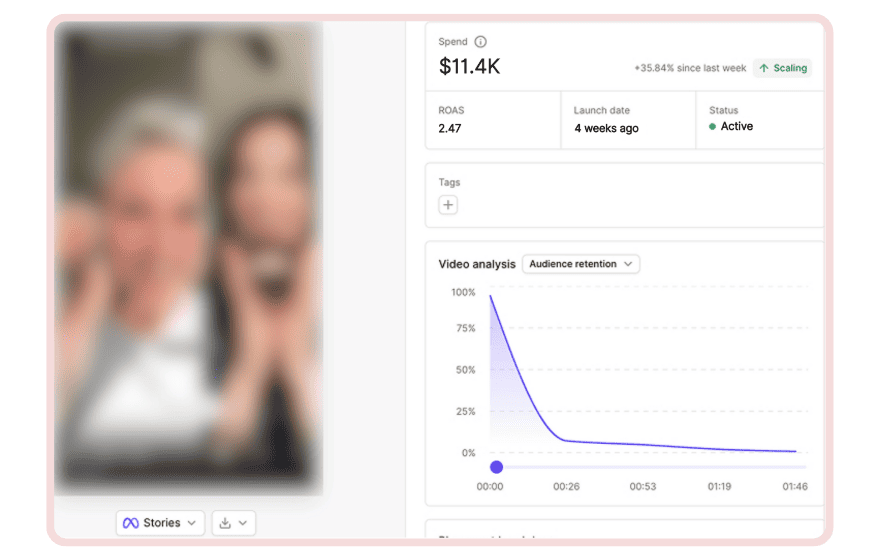Click the 25% axis label

pyautogui.click(x=465, y=411)
